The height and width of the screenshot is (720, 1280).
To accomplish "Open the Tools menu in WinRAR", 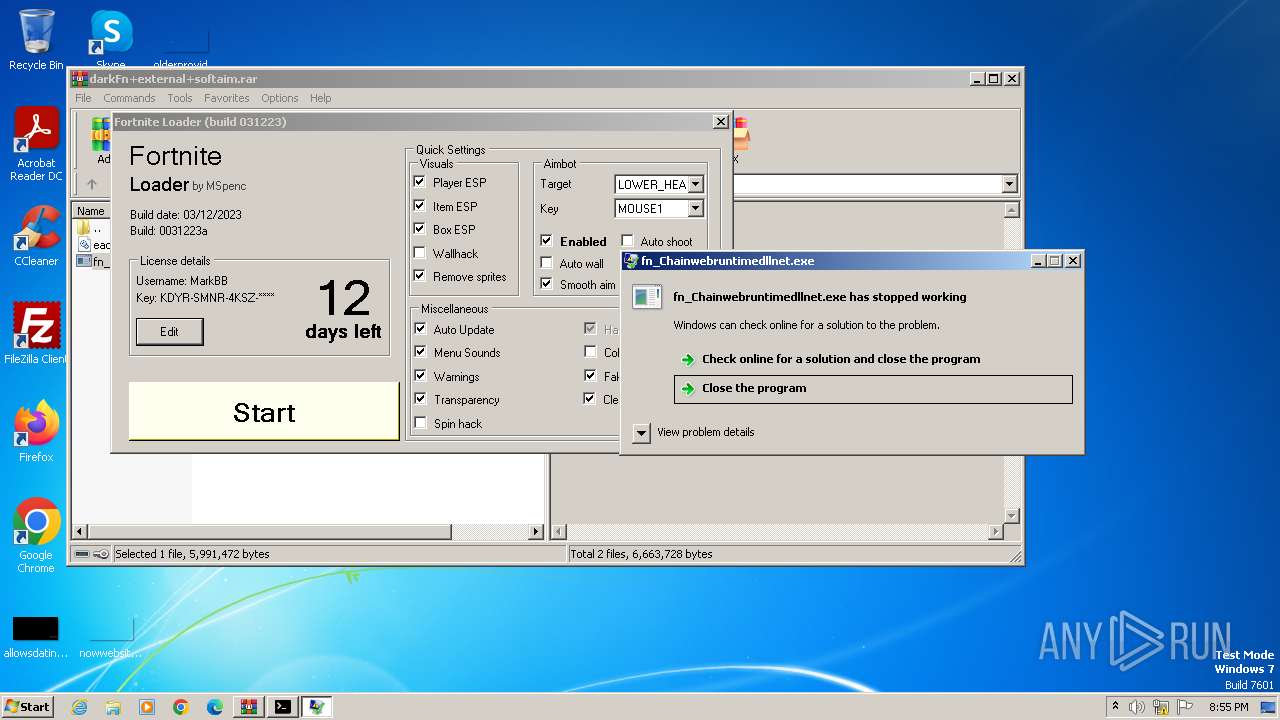I will (x=180, y=98).
